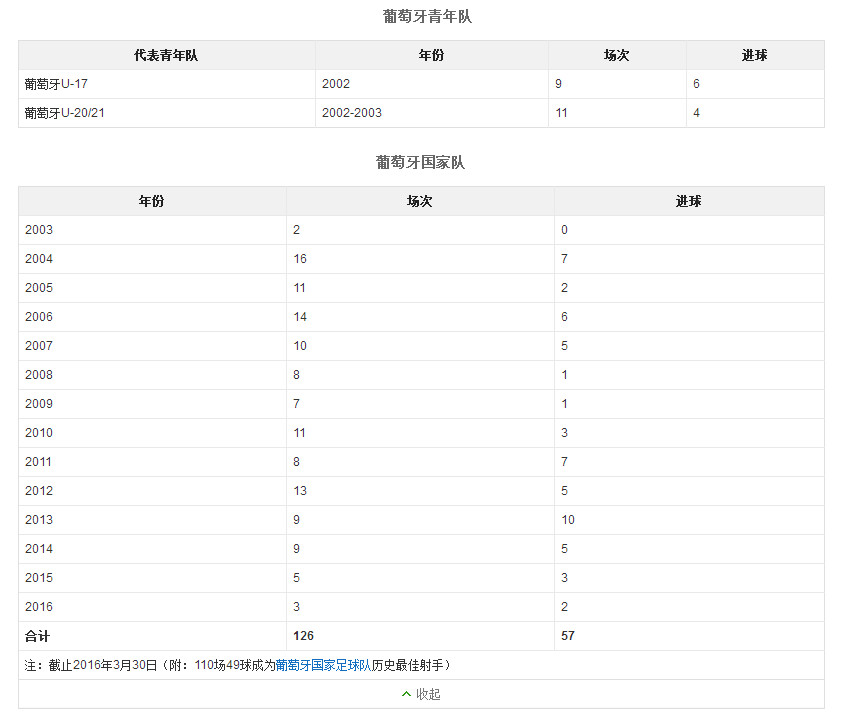
Task: Click the 2010 year cell
Action: click(39, 433)
